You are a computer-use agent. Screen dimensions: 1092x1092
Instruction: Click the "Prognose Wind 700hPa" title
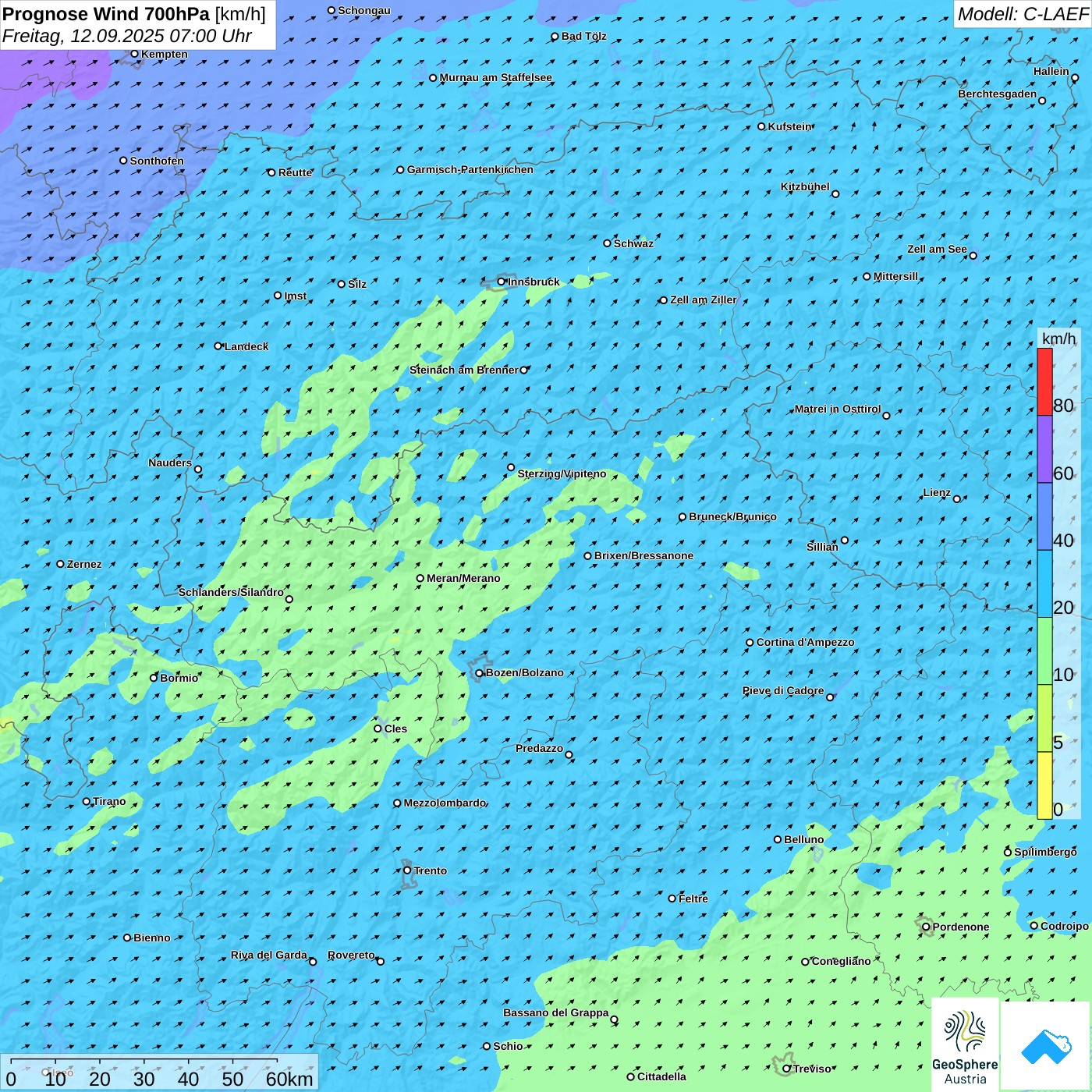pos(106,14)
